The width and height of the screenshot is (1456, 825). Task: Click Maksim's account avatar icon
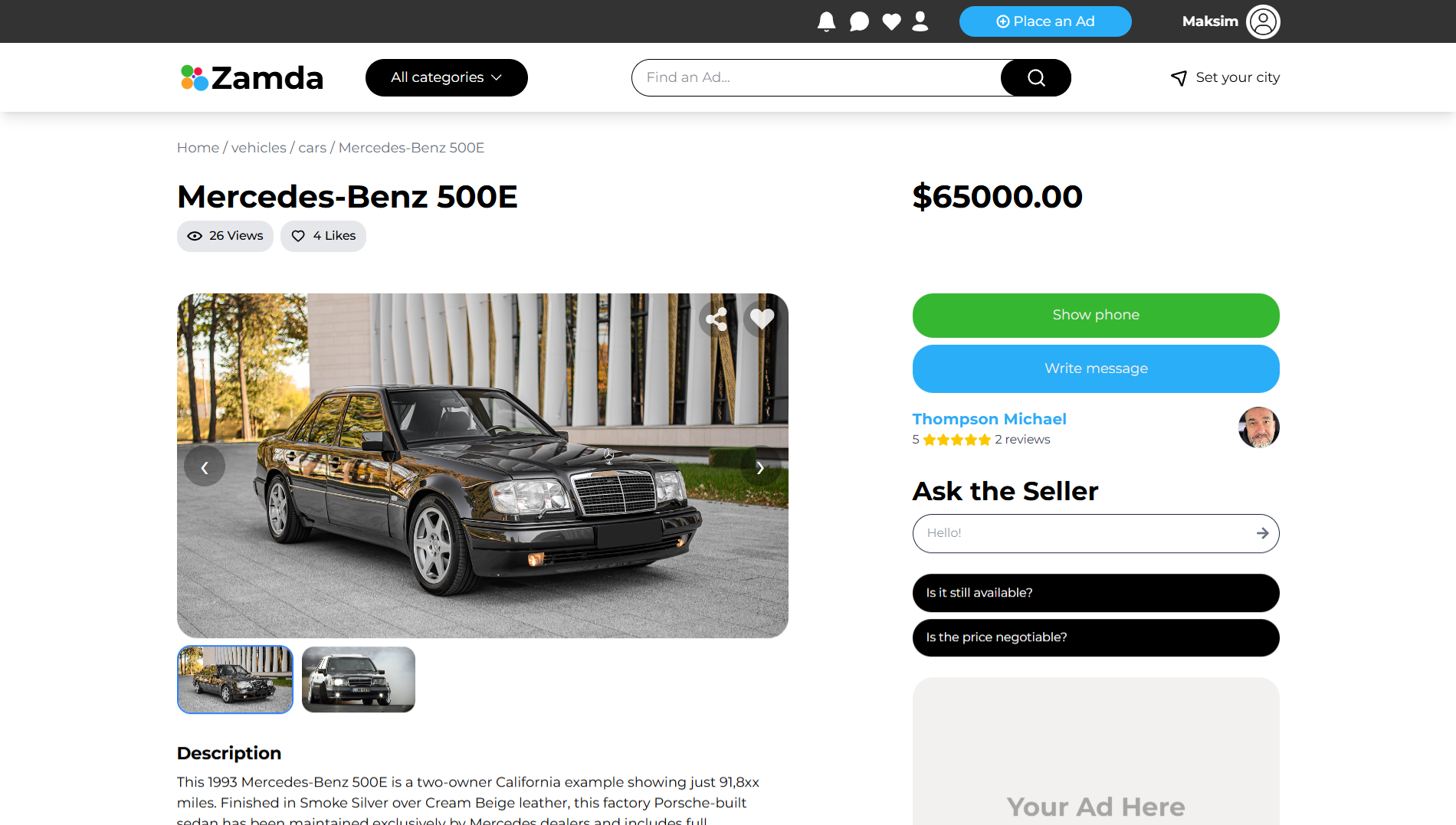click(x=1263, y=21)
